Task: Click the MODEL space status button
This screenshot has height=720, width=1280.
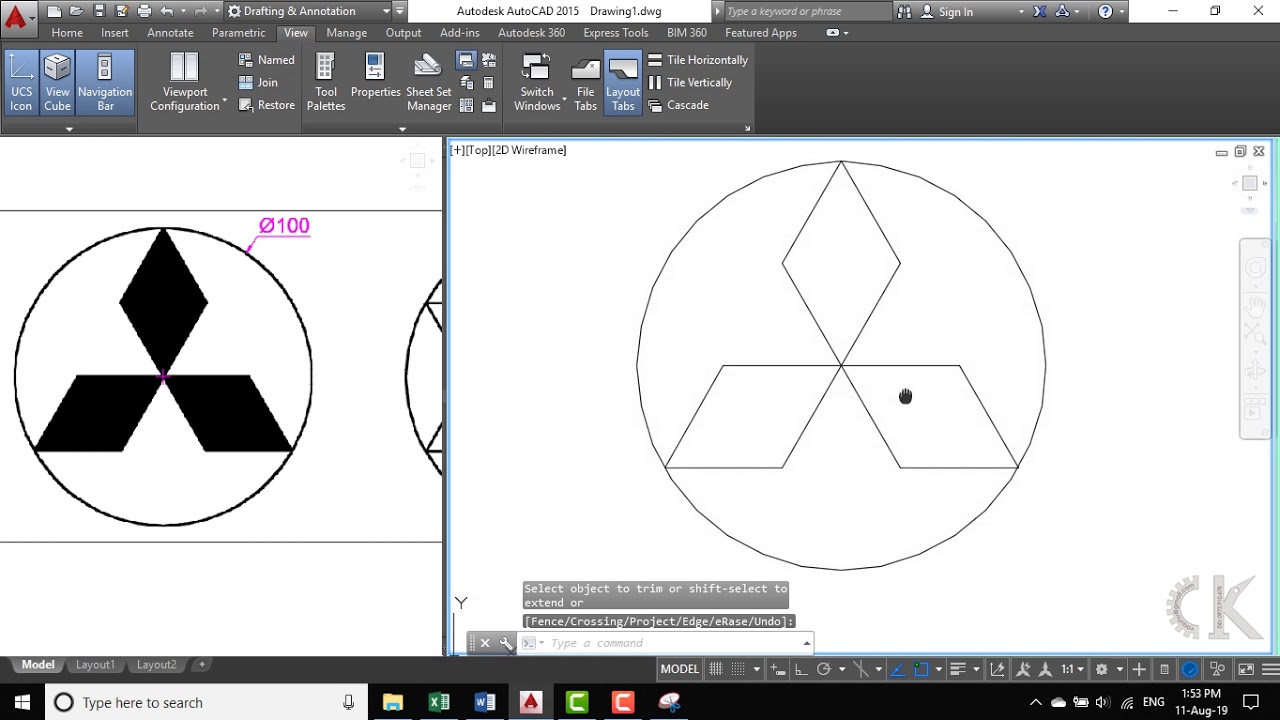Action: point(680,669)
